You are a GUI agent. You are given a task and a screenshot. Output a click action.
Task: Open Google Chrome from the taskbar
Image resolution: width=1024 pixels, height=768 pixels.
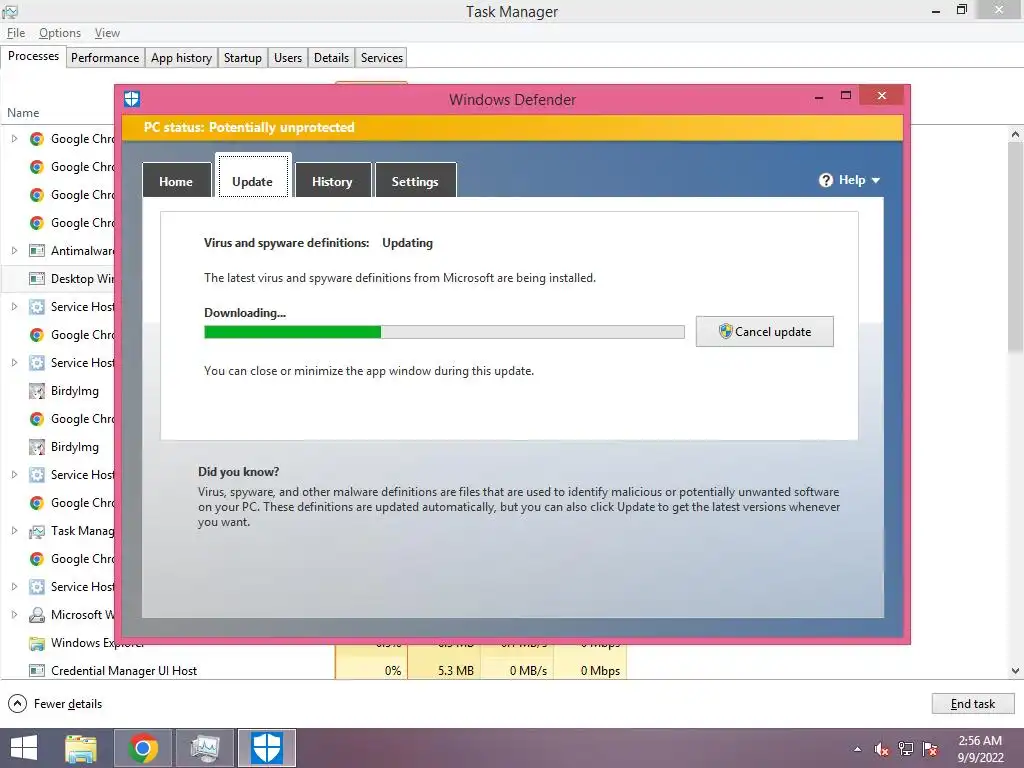143,748
